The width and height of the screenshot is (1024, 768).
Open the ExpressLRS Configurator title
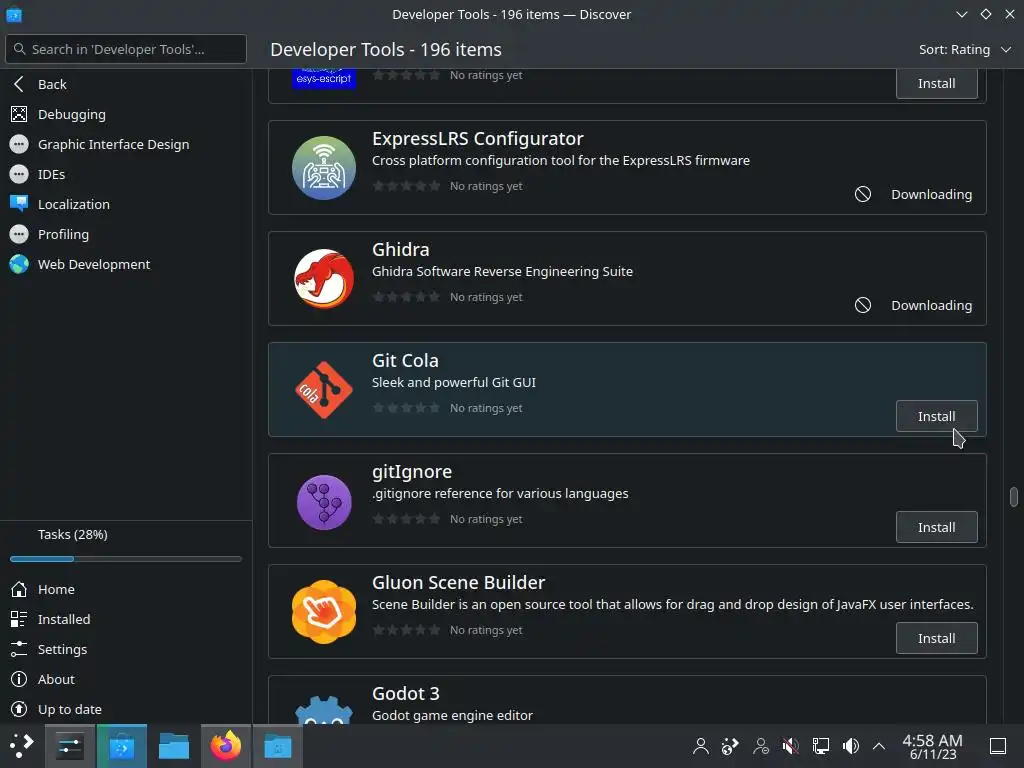point(477,138)
